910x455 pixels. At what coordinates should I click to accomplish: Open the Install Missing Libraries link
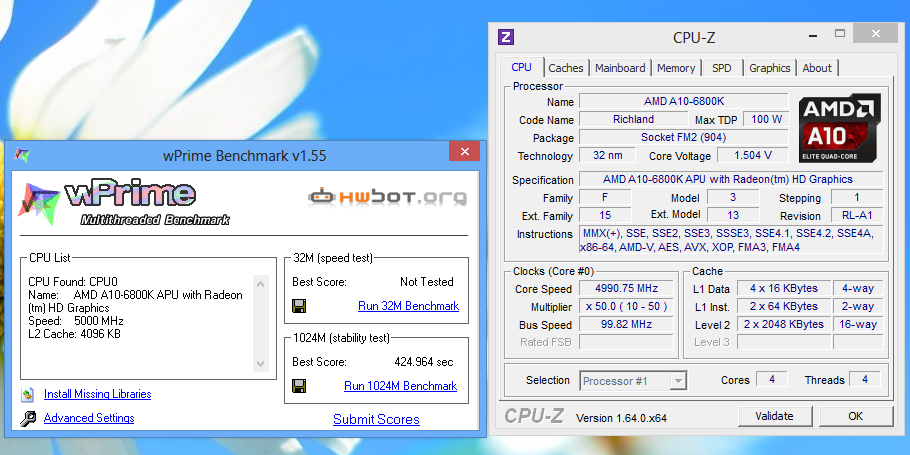tap(98, 394)
